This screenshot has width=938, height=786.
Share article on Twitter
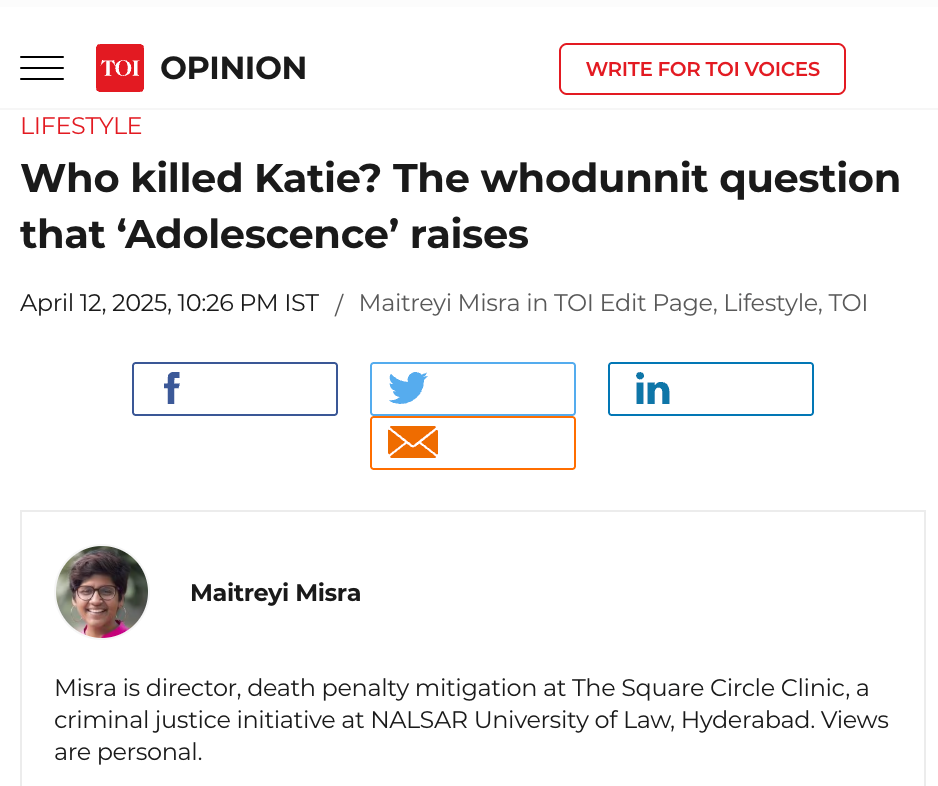point(472,389)
